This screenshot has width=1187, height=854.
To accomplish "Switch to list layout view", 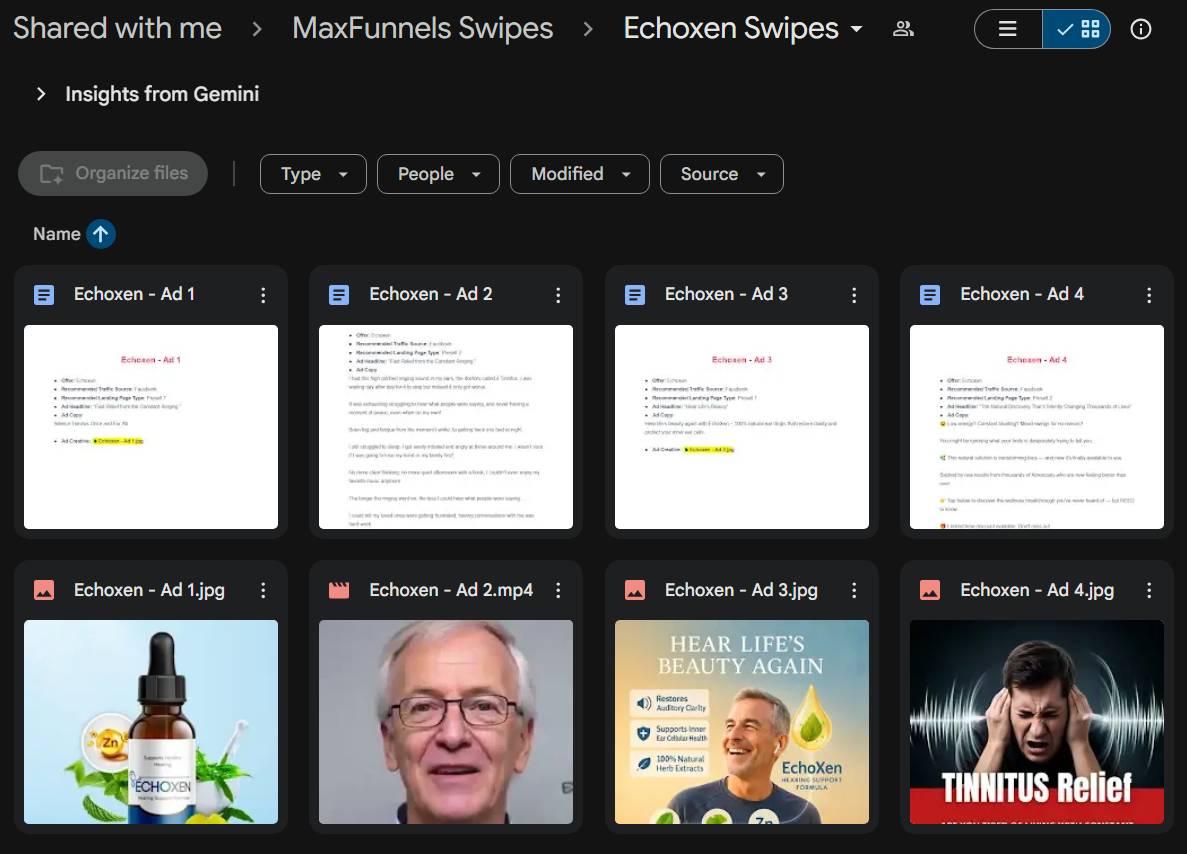I will (1008, 29).
